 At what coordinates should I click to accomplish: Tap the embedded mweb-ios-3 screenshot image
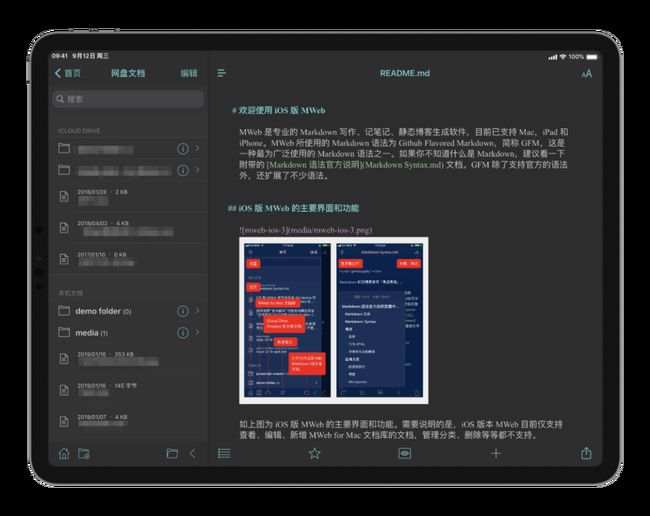(334, 320)
